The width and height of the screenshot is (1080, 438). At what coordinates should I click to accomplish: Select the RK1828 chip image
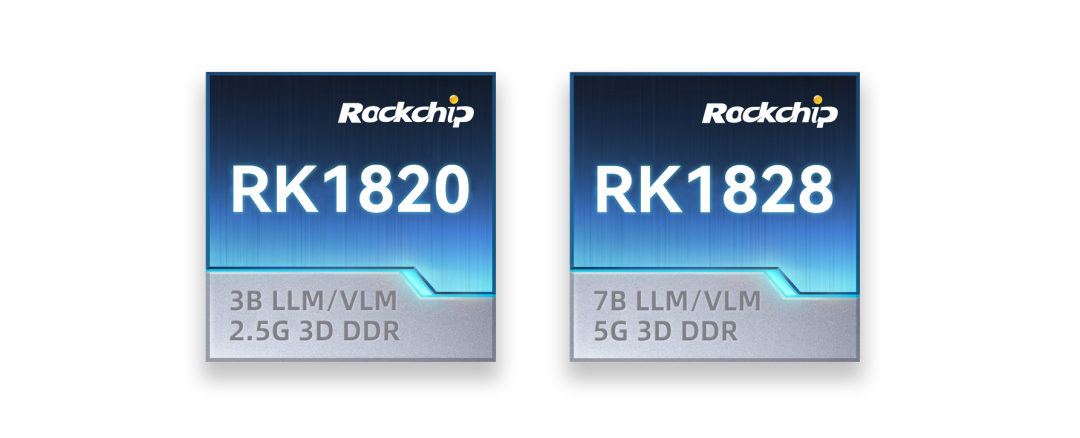(x=715, y=217)
